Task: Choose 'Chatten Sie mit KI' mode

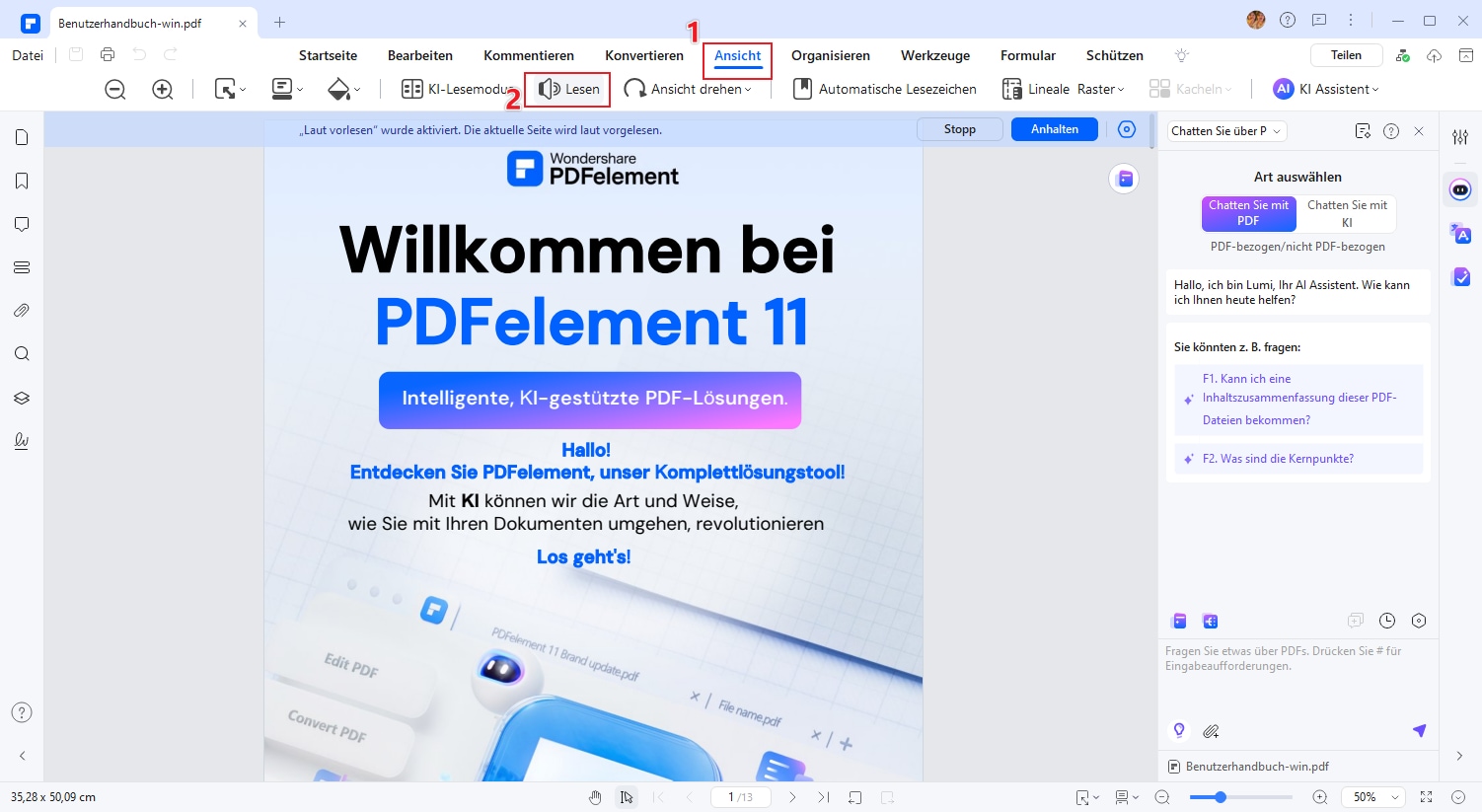Action: (1347, 213)
